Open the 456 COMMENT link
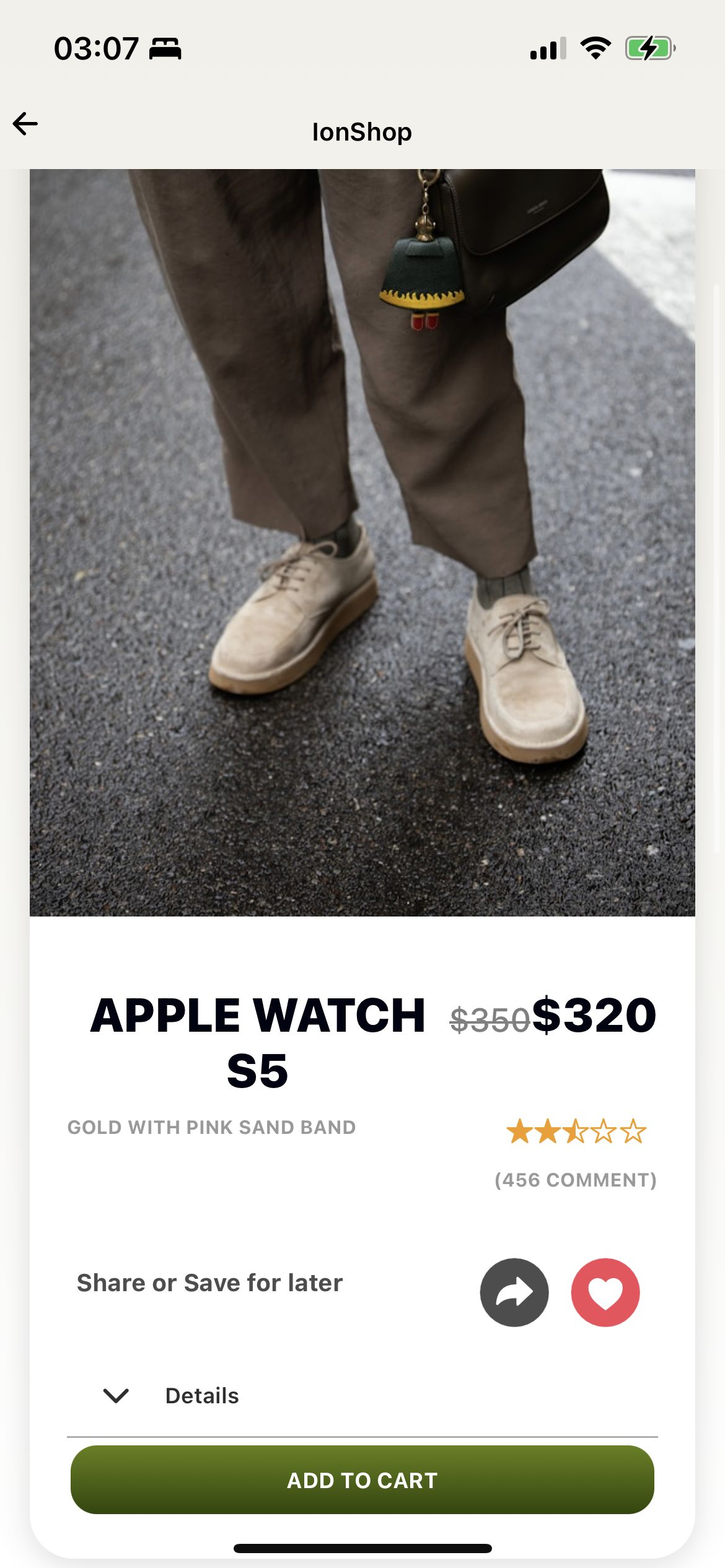 pyautogui.click(x=576, y=1180)
